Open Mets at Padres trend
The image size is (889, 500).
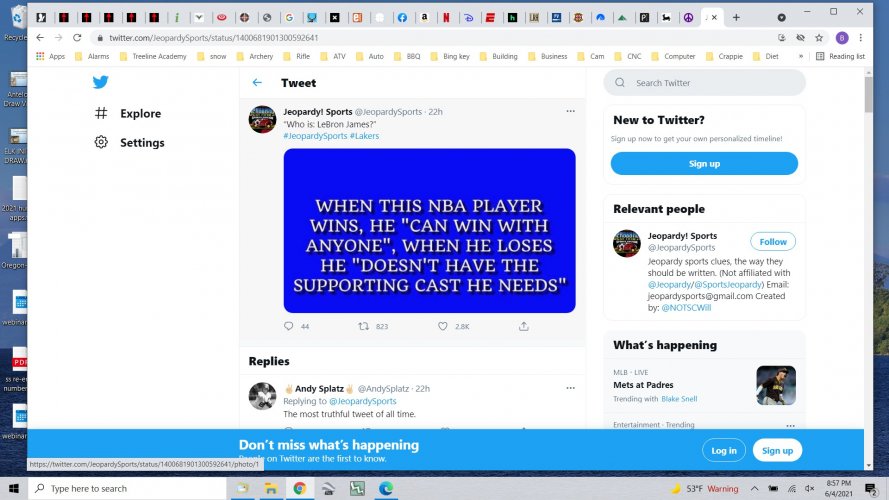pos(643,385)
